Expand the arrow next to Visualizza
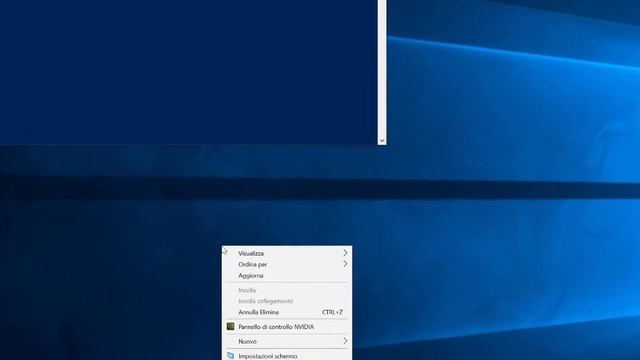640x360 pixels. (345, 253)
